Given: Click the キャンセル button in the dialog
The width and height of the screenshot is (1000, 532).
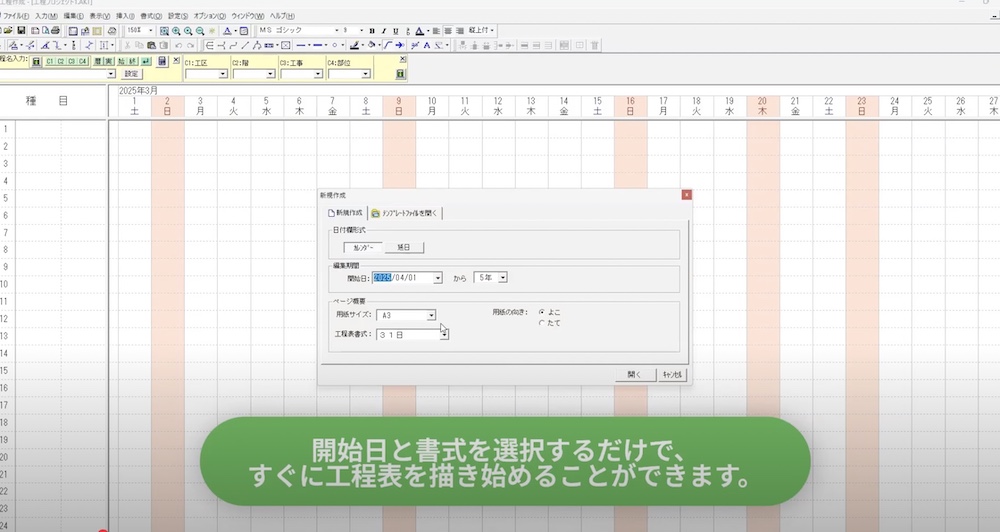Looking at the screenshot, I should tap(671, 374).
